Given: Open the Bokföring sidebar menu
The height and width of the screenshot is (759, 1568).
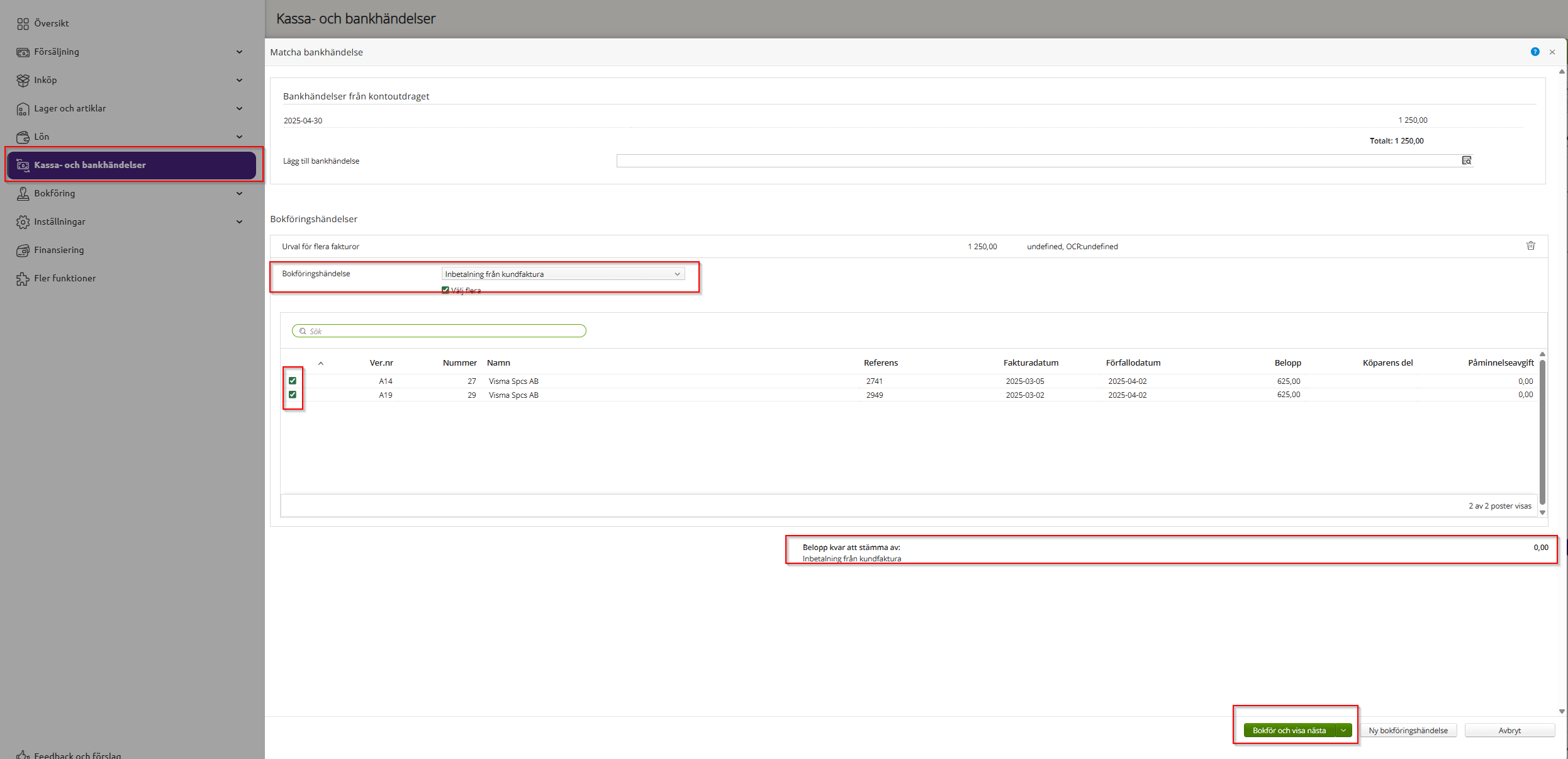Looking at the screenshot, I should pos(54,193).
